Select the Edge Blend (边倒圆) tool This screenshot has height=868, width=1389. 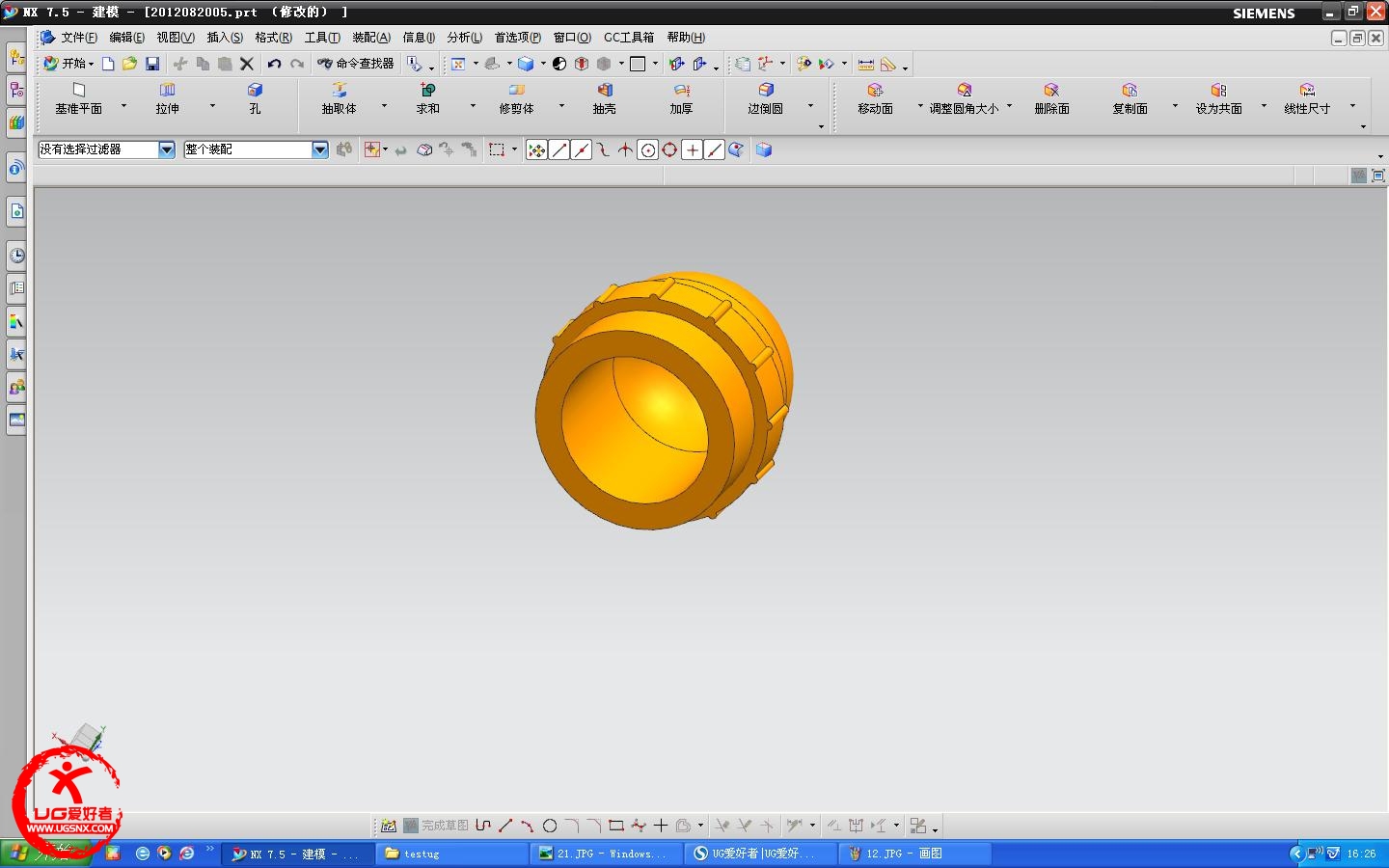[x=766, y=99]
